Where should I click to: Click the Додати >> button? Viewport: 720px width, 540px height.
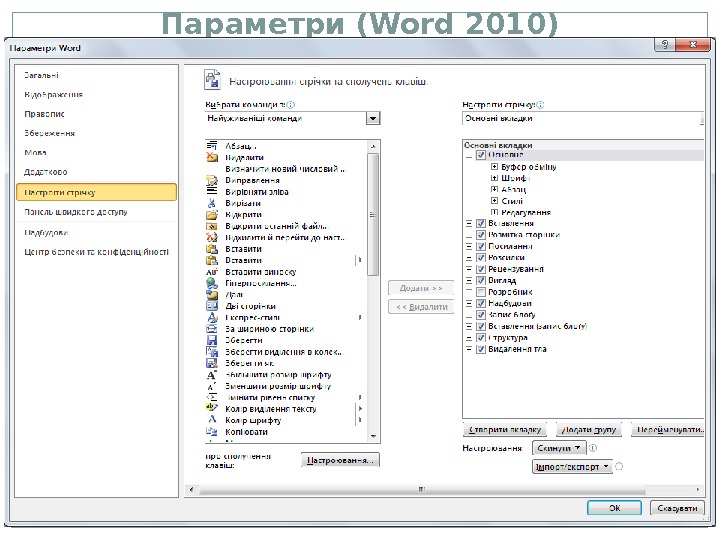tap(421, 288)
